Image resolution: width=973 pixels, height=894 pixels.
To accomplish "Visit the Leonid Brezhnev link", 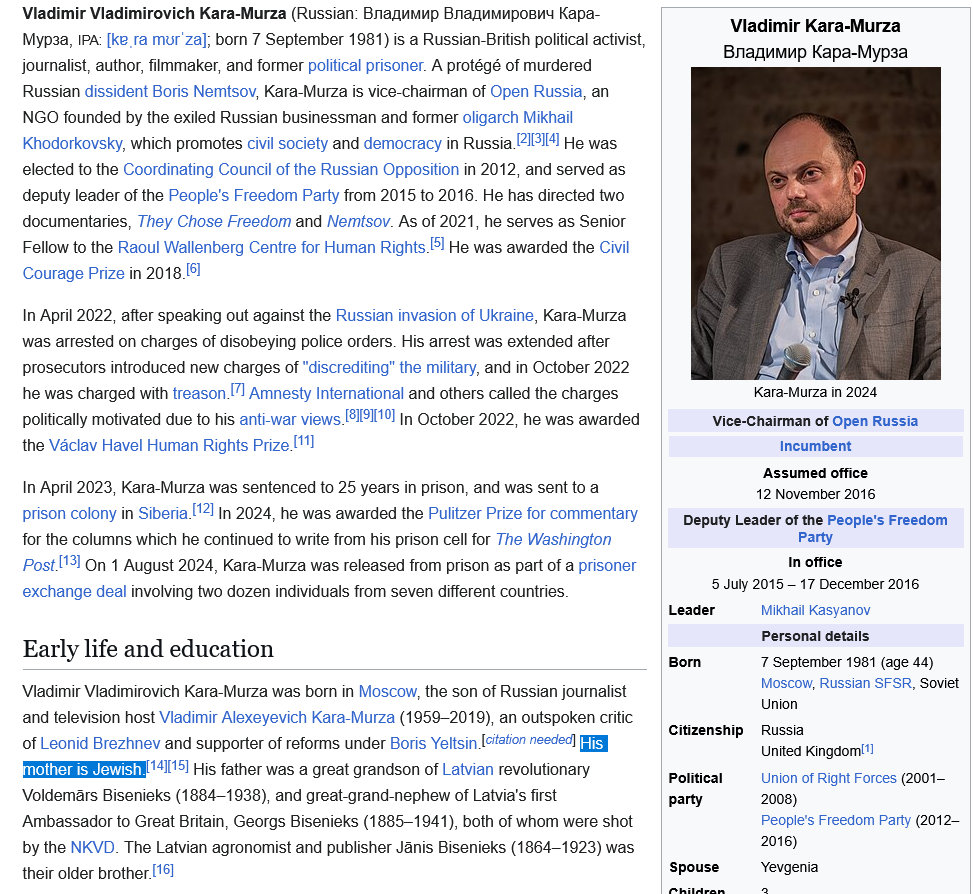I will (x=100, y=744).
